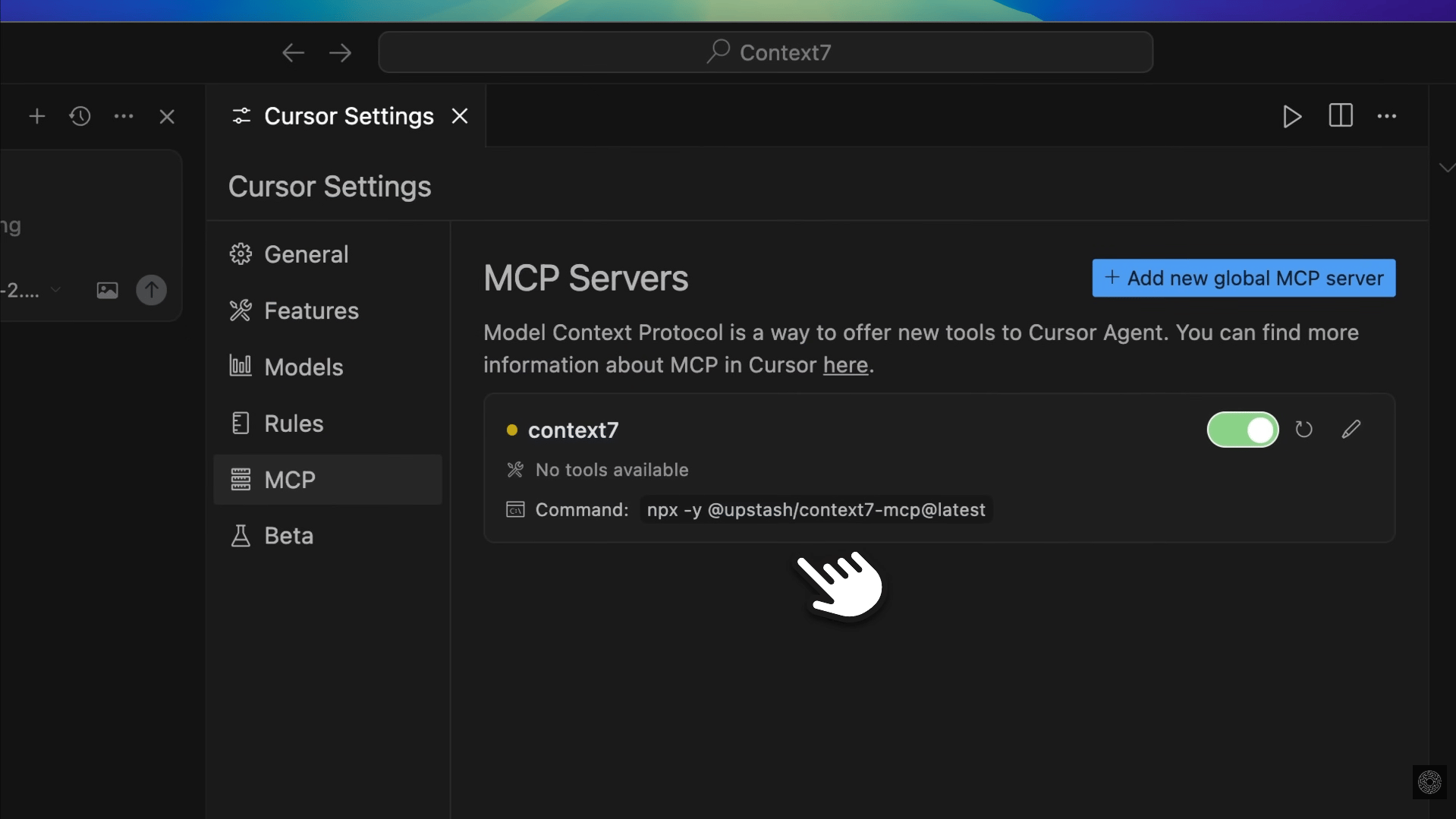Expand the chevron at right edge

pos(1447,168)
